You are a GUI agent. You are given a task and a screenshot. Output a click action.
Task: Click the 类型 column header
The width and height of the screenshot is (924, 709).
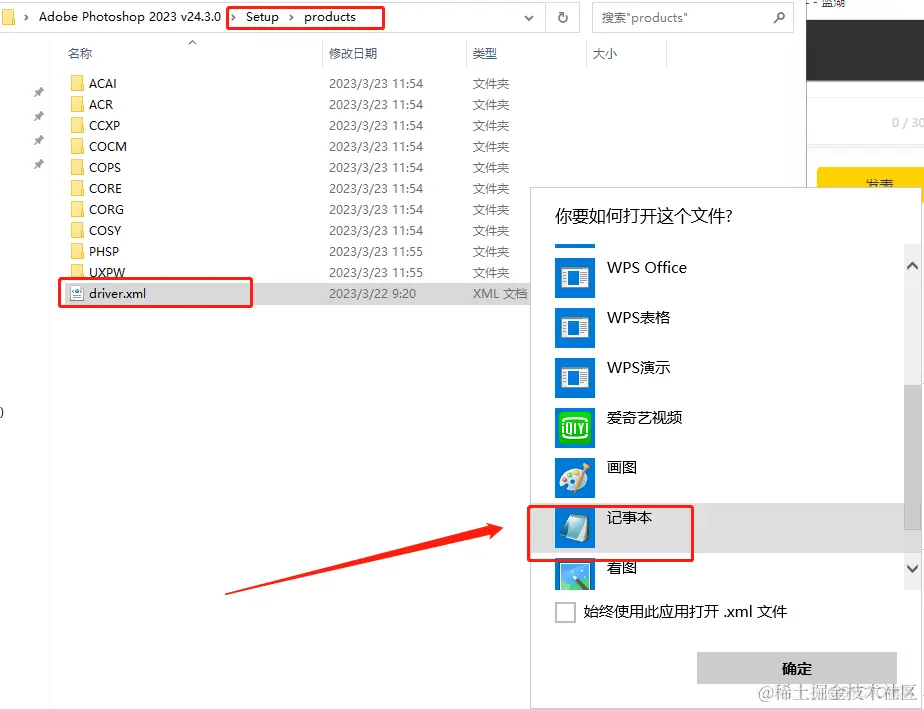(485, 54)
